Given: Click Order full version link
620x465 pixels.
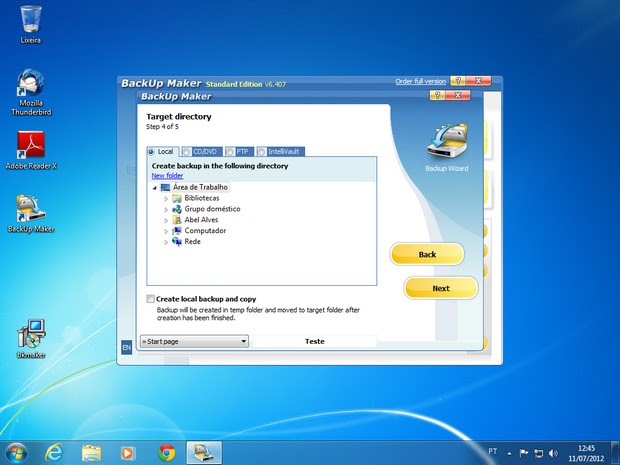Looking at the screenshot, I should pos(420,81).
